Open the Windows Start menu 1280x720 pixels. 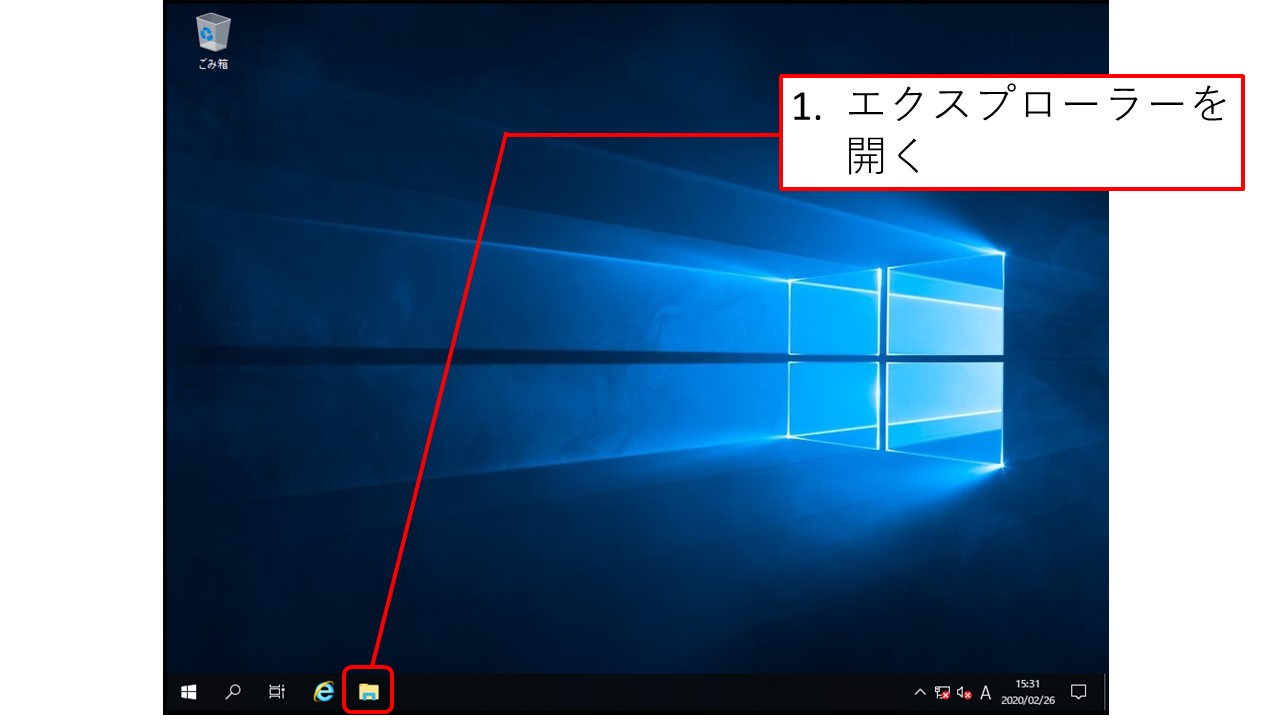pos(188,691)
